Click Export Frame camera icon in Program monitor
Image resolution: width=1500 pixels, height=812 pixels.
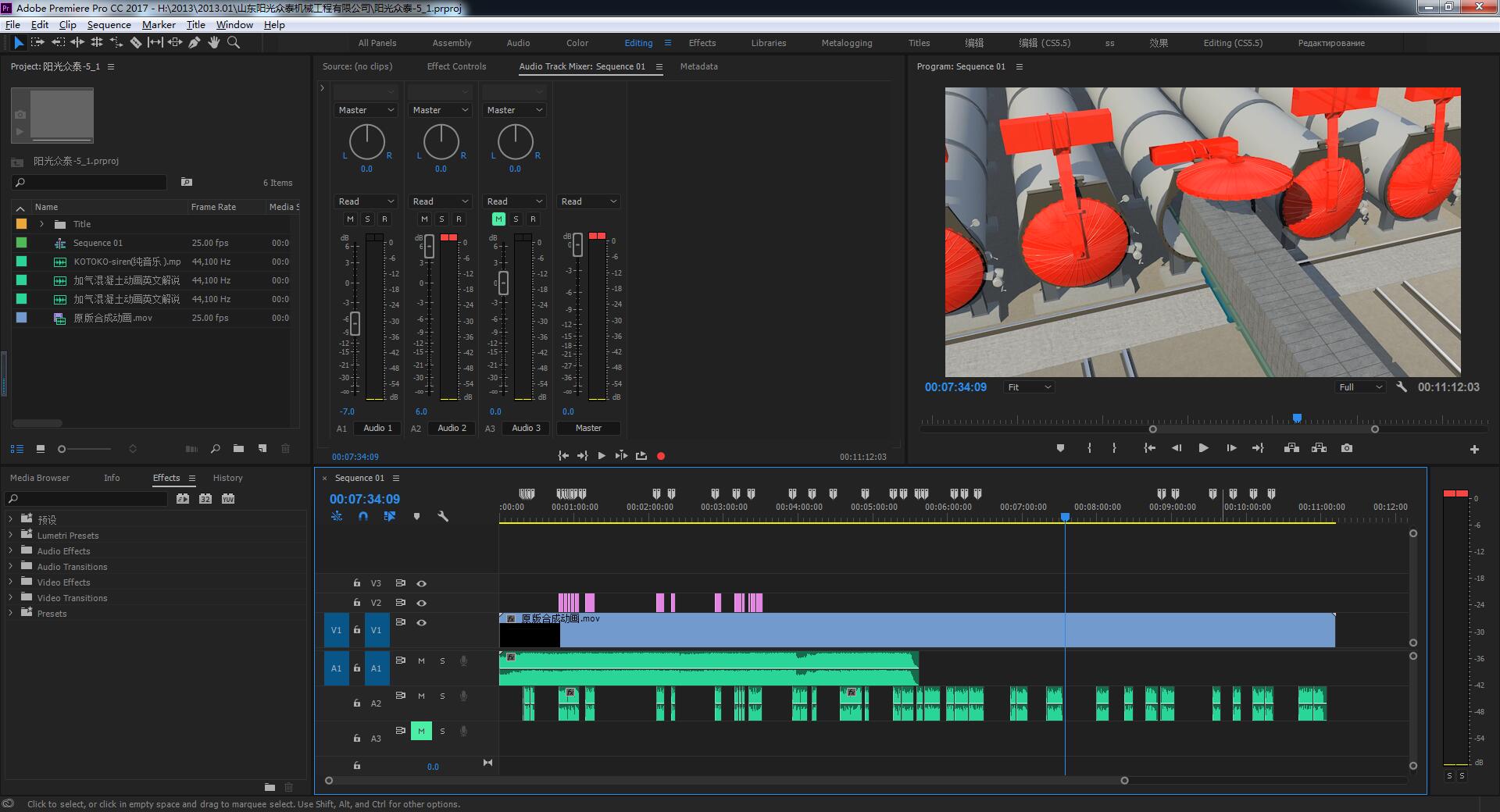(1347, 448)
